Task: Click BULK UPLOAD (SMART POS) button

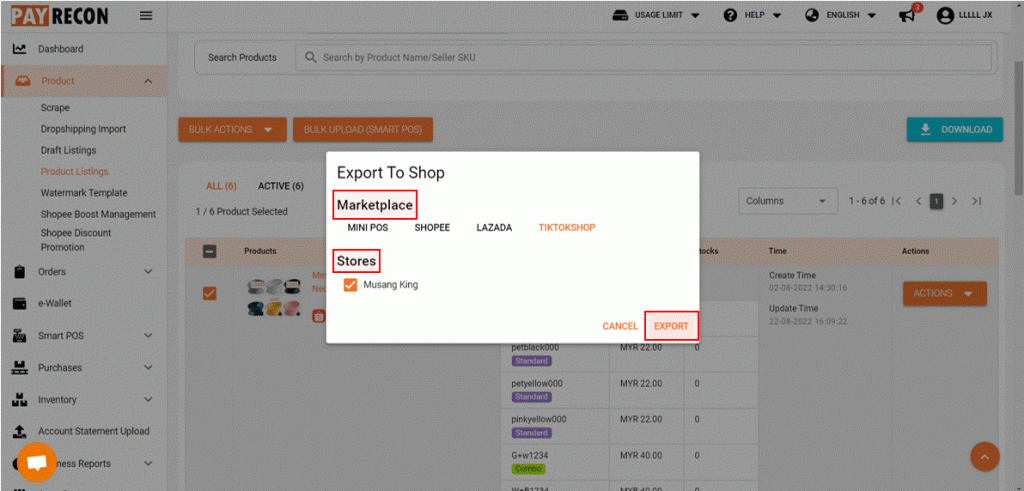Action: (x=363, y=129)
